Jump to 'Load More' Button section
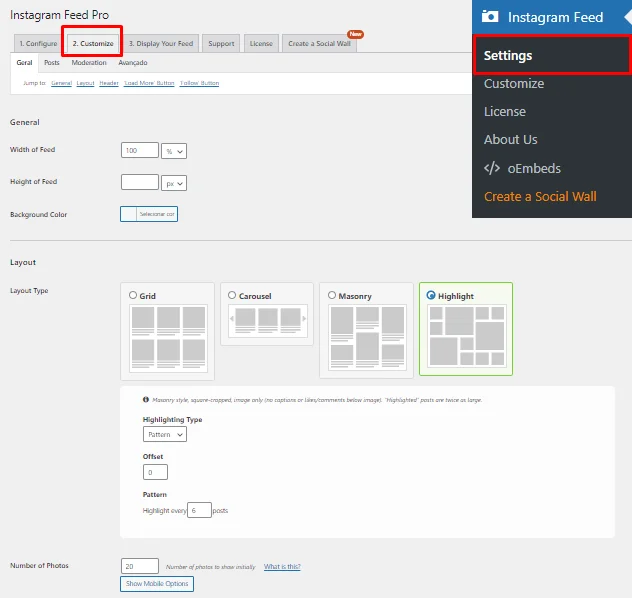The width and height of the screenshot is (632, 598). 149,83
